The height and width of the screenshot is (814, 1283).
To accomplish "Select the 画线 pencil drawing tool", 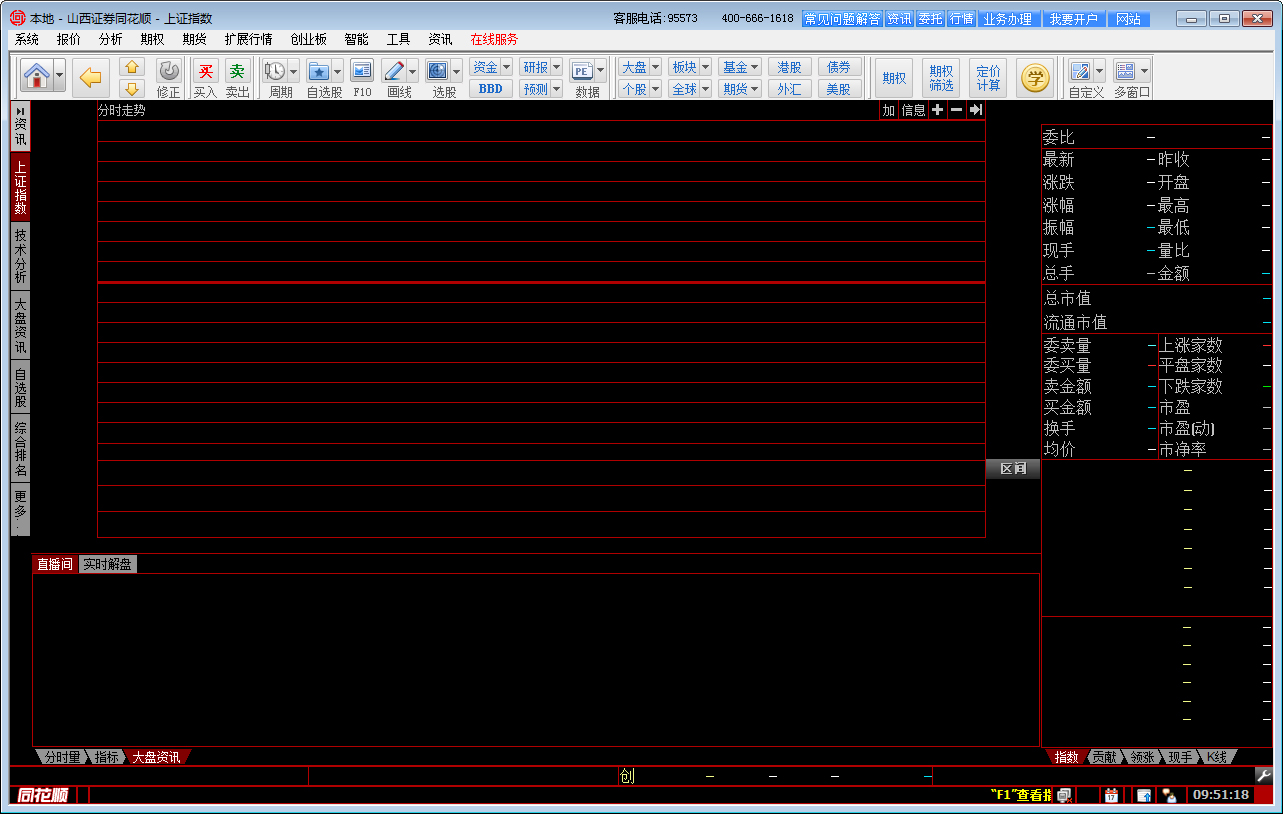I will point(393,71).
